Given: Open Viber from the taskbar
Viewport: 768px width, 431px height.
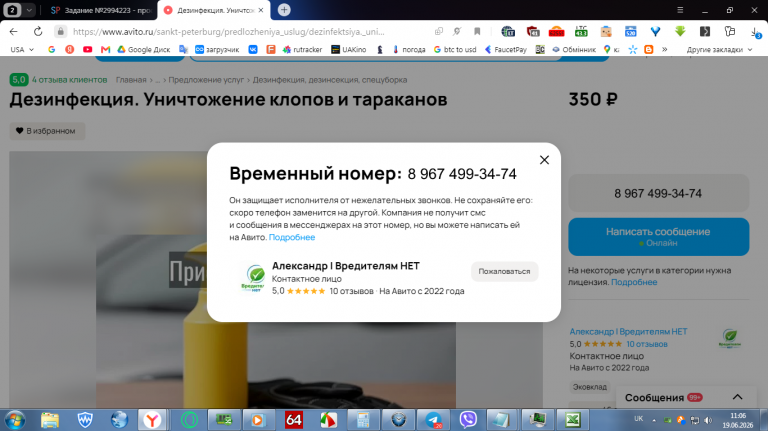Looking at the screenshot, I should (468, 420).
